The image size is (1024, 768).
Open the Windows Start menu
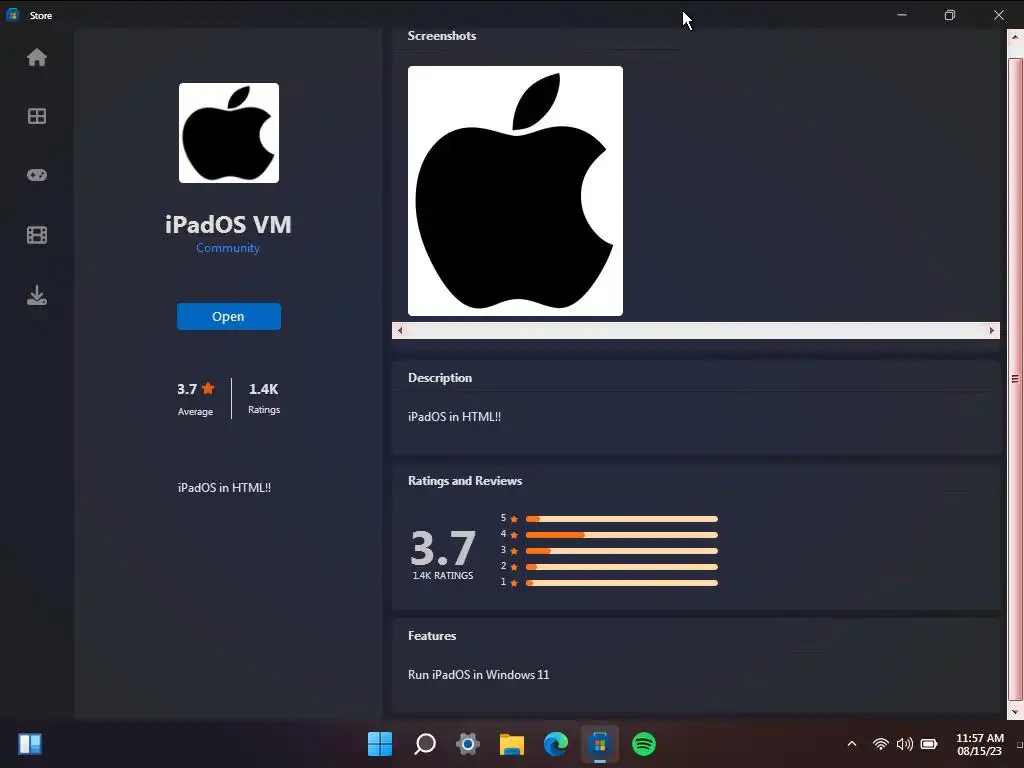(x=380, y=744)
